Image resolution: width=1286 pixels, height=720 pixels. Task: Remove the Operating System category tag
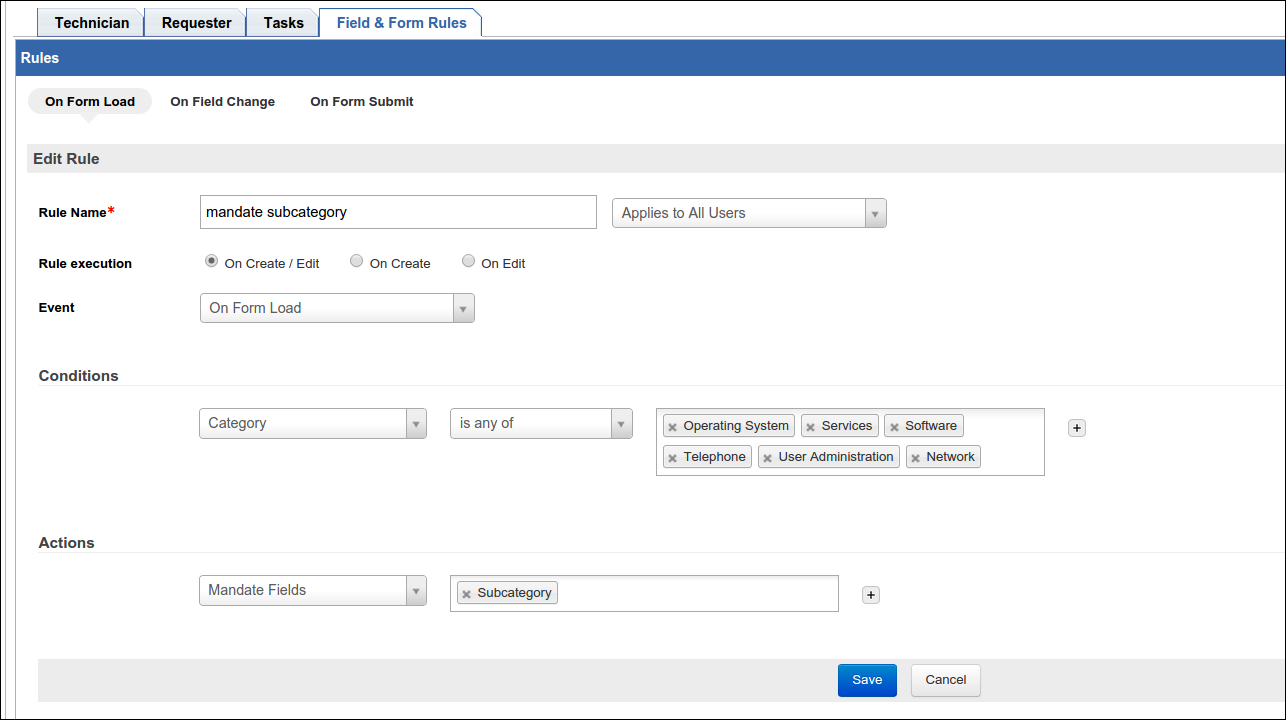point(672,427)
